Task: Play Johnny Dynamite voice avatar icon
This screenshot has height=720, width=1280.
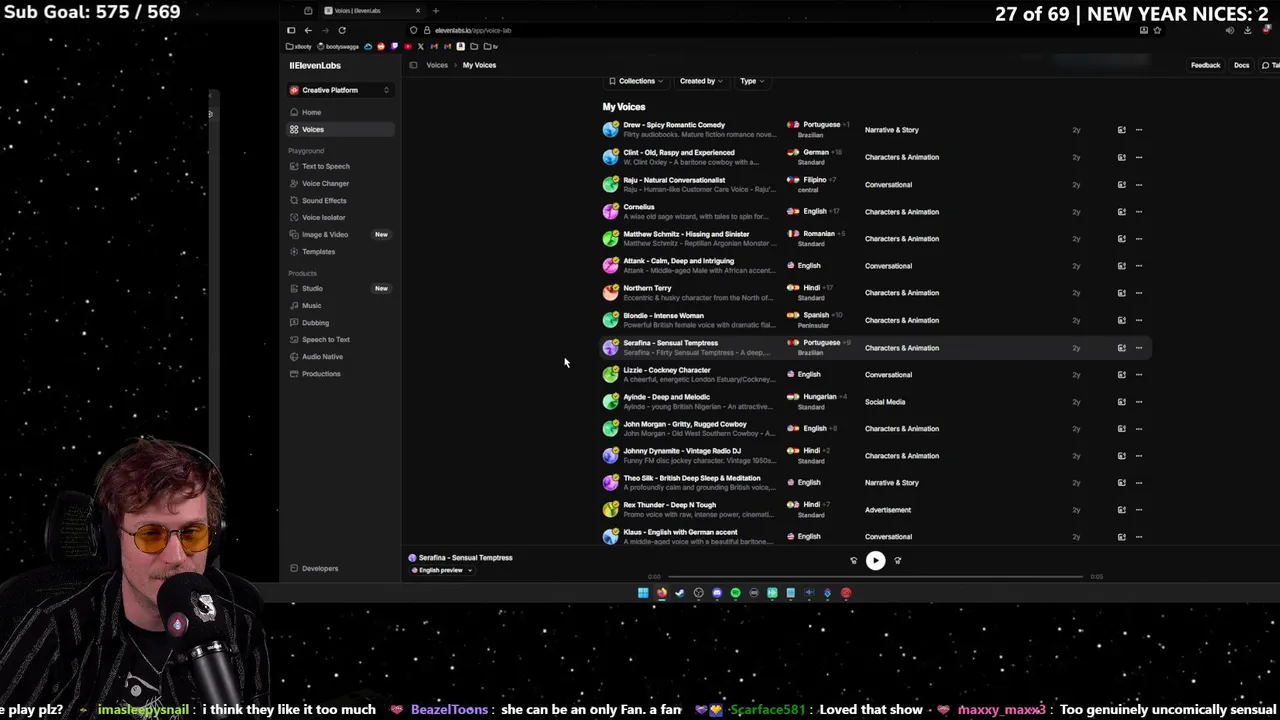Action: (x=610, y=455)
